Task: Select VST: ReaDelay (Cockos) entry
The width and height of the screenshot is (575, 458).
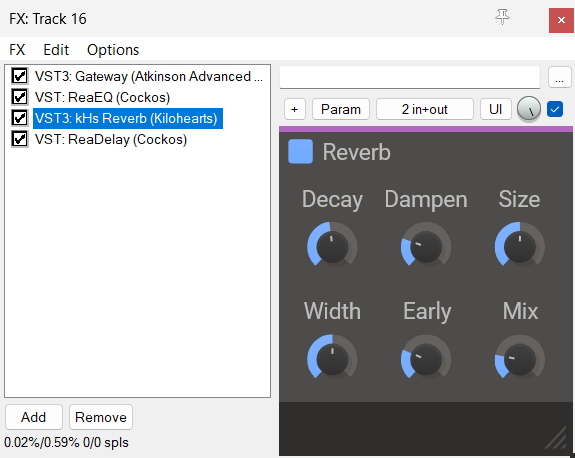Action: (x=111, y=139)
